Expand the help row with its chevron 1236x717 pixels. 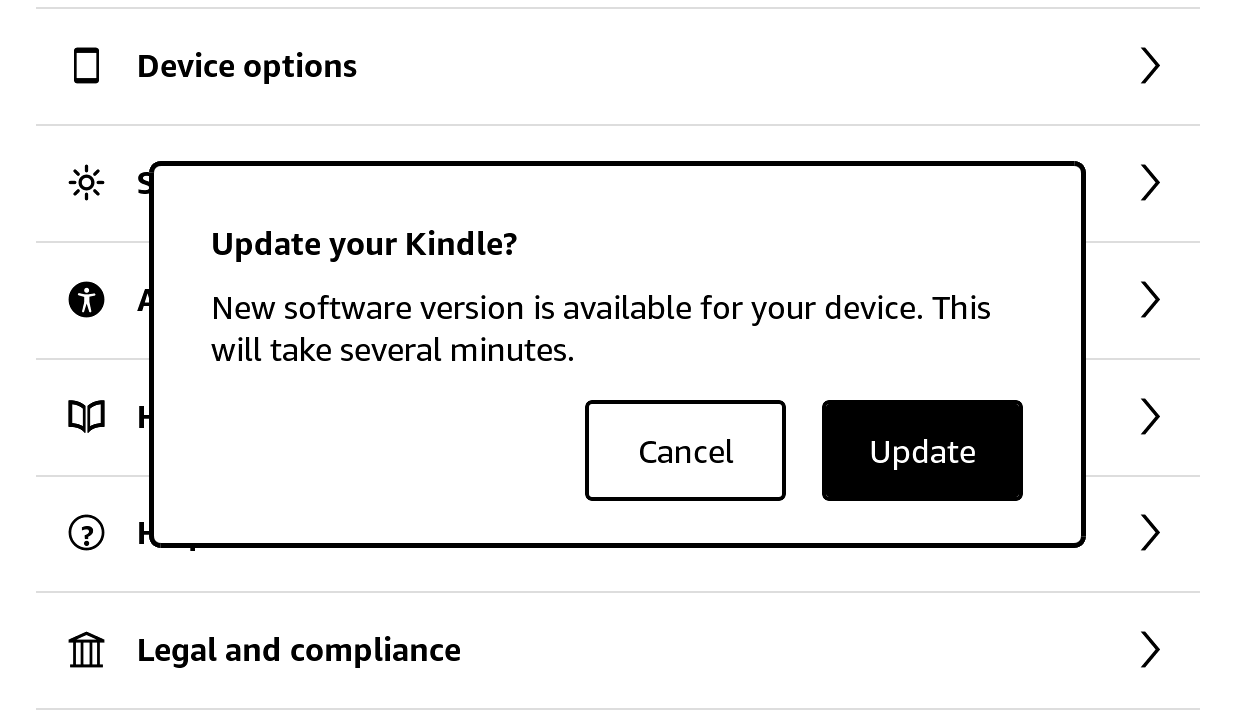click(1150, 533)
